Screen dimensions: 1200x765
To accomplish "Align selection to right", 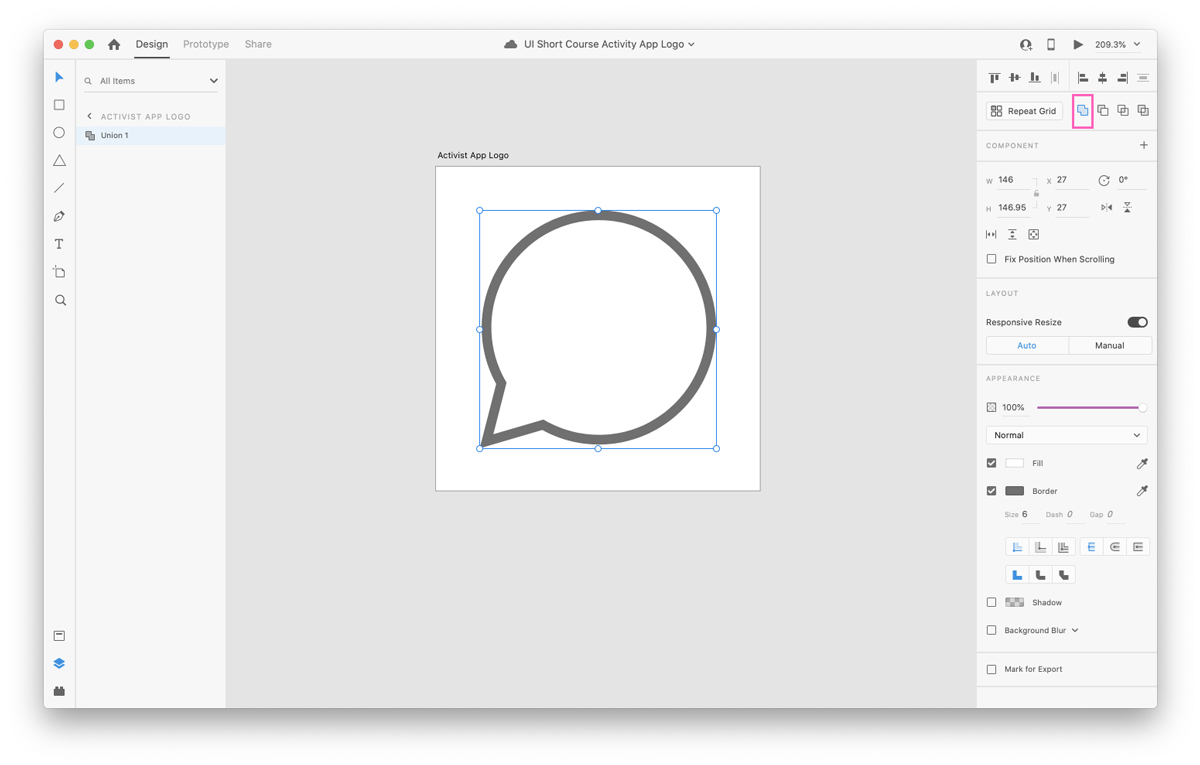I will 1123,78.
